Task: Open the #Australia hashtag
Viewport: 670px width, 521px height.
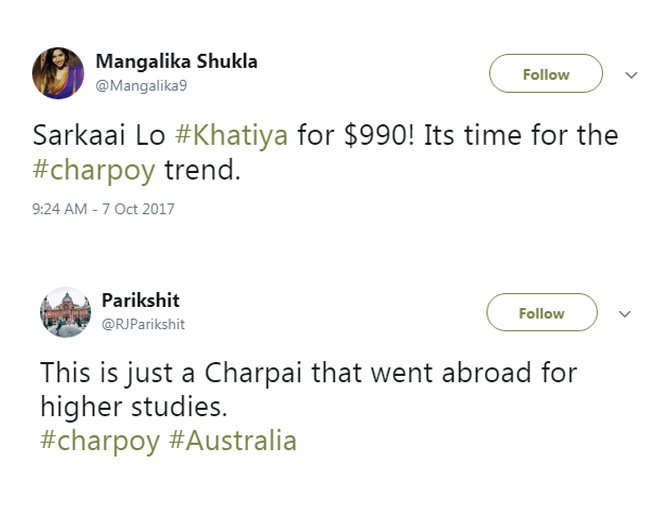Action: pyautogui.click(x=235, y=440)
